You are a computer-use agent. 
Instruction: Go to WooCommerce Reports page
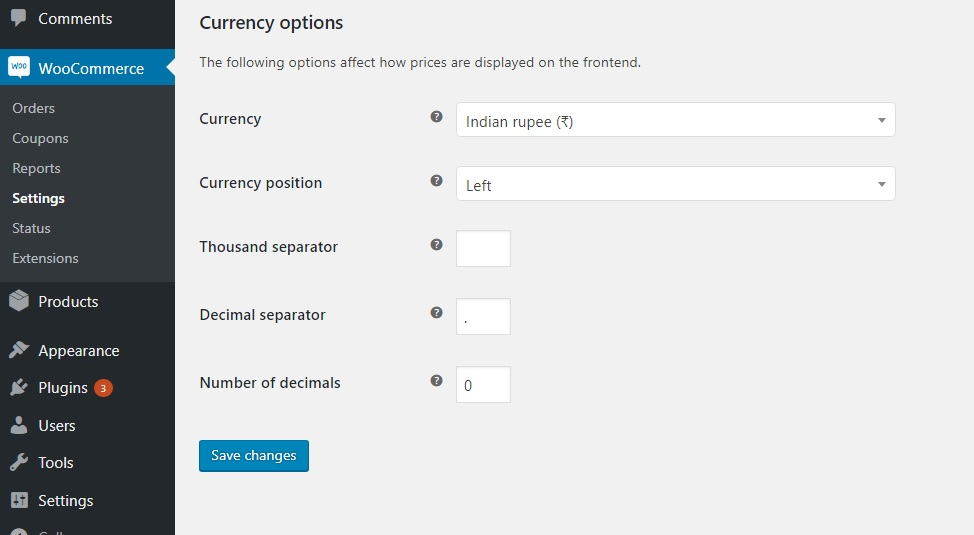36,168
